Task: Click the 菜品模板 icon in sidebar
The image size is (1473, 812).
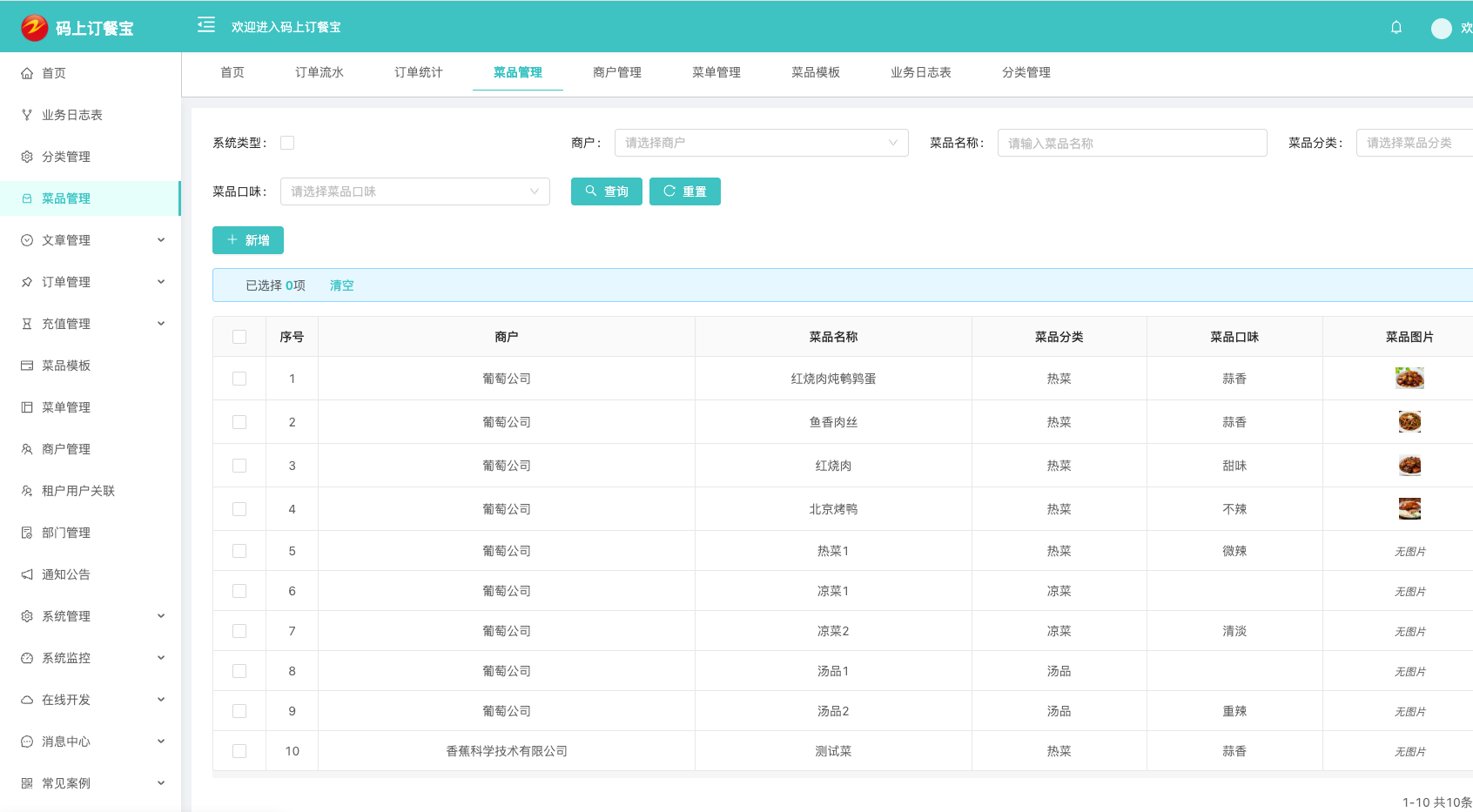Action: (x=27, y=366)
